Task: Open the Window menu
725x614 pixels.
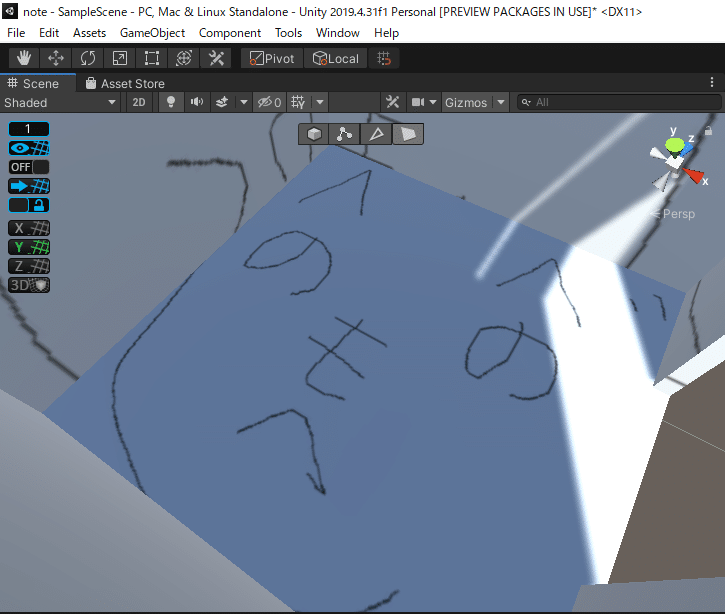Action: tap(338, 33)
